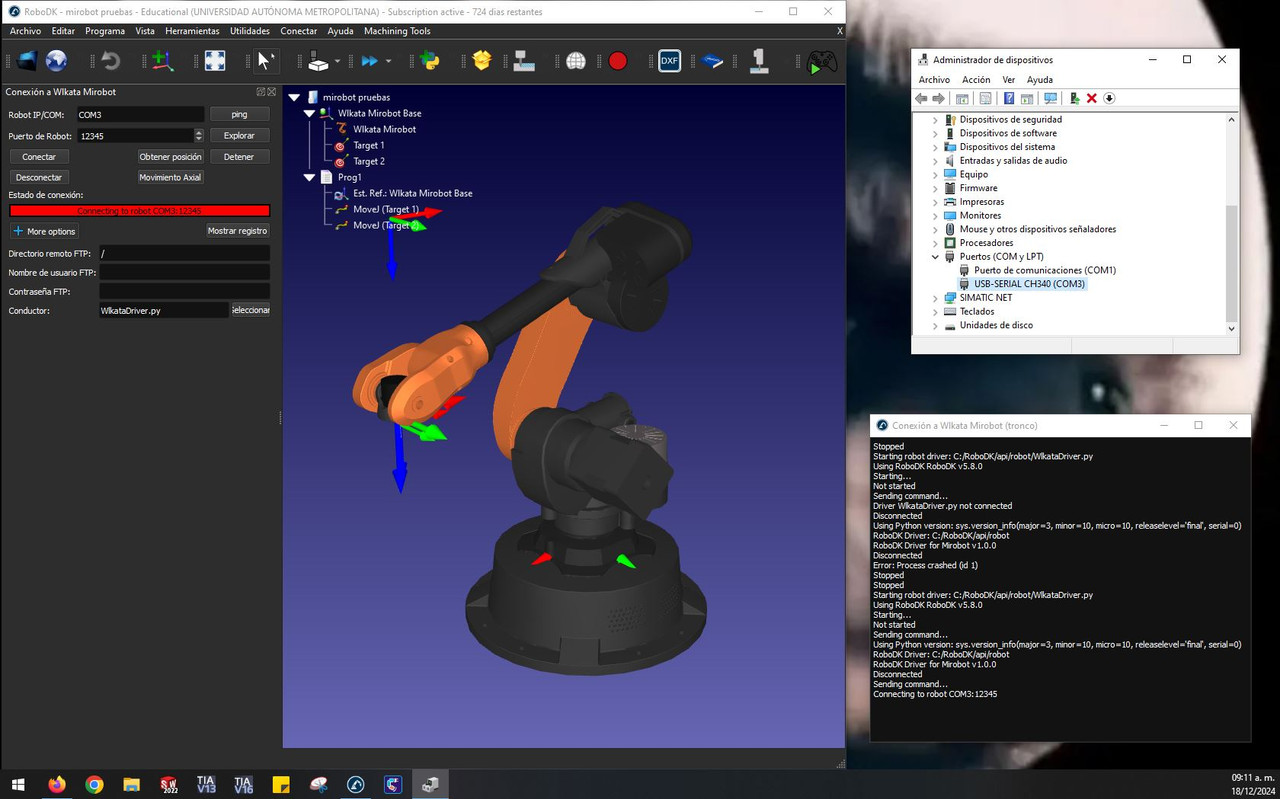1280x799 pixels.
Task: Click the 3D print project icon
Action: (x=524, y=61)
